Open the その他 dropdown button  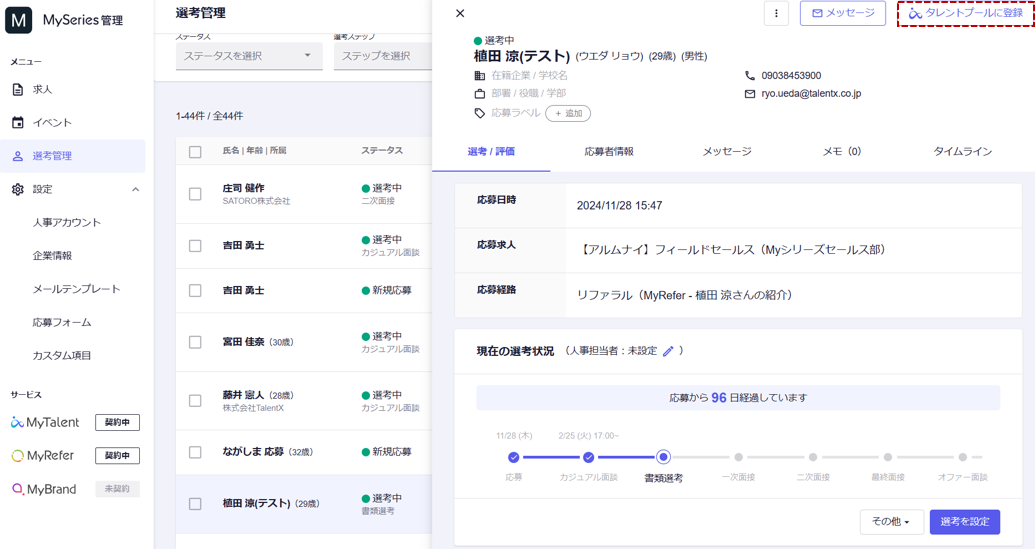(890, 522)
